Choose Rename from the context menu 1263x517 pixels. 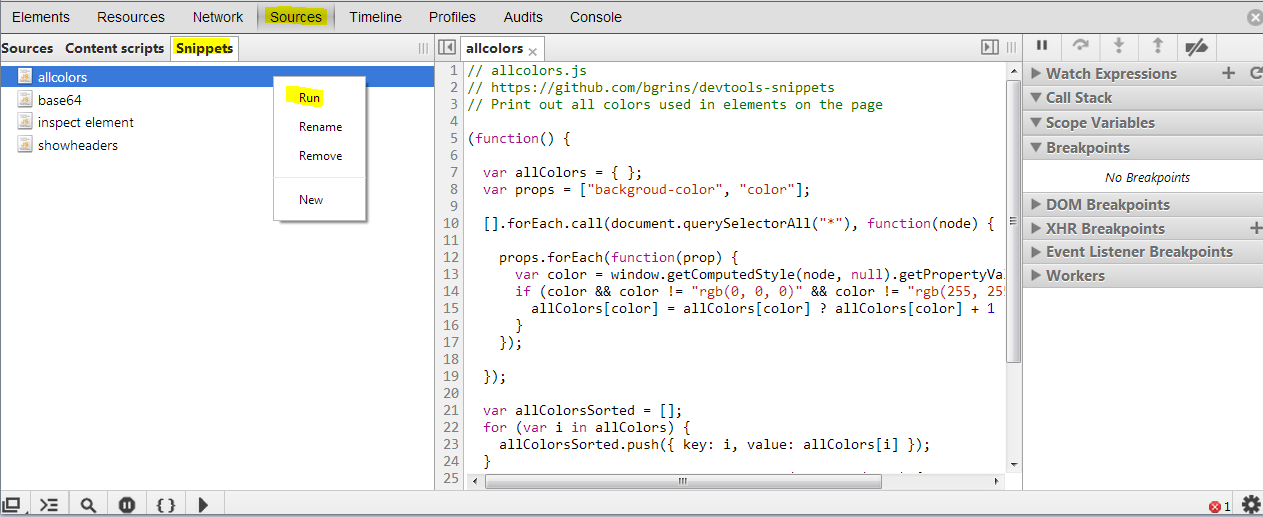319,127
